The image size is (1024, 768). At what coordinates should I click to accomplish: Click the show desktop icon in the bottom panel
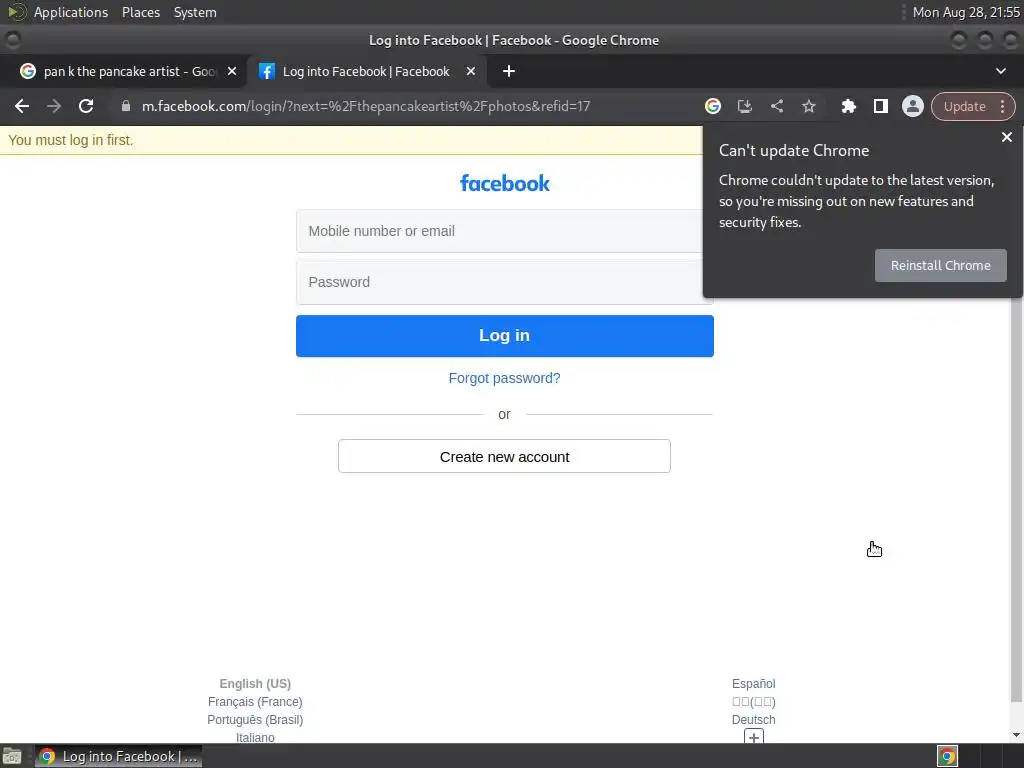click(x=12, y=756)
